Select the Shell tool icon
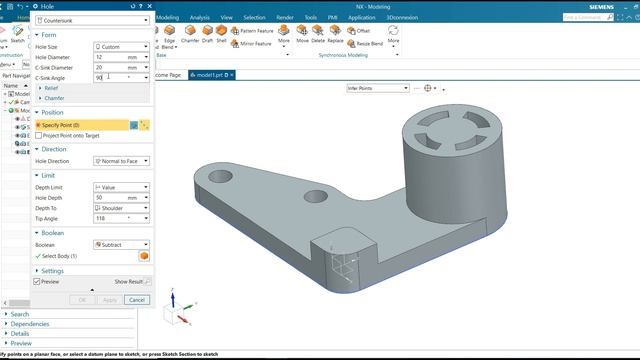Screen dimensions: 640x360 pos(221,31)
